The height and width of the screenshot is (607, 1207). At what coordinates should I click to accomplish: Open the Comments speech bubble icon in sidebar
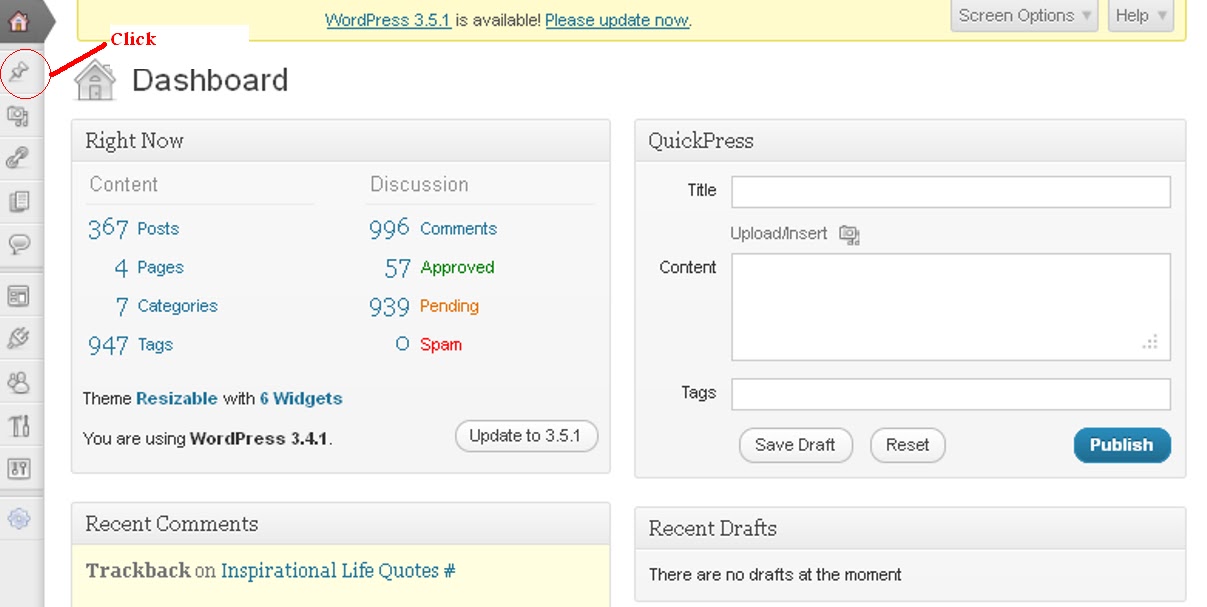pos(19,244)
